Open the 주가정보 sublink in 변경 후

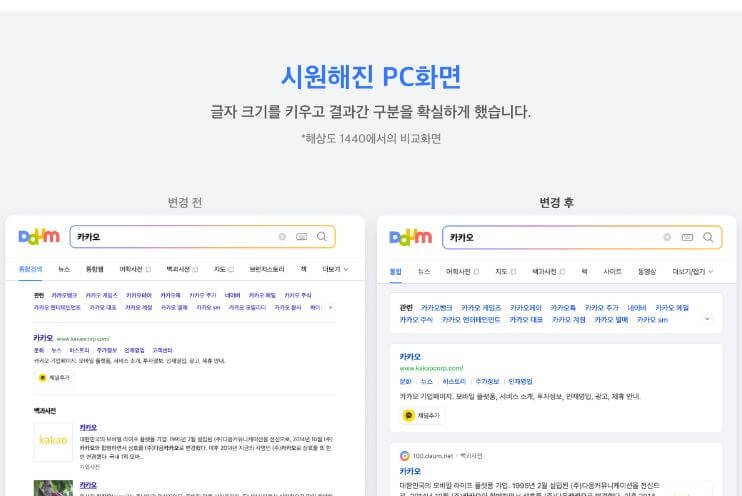tap(487, 381)
